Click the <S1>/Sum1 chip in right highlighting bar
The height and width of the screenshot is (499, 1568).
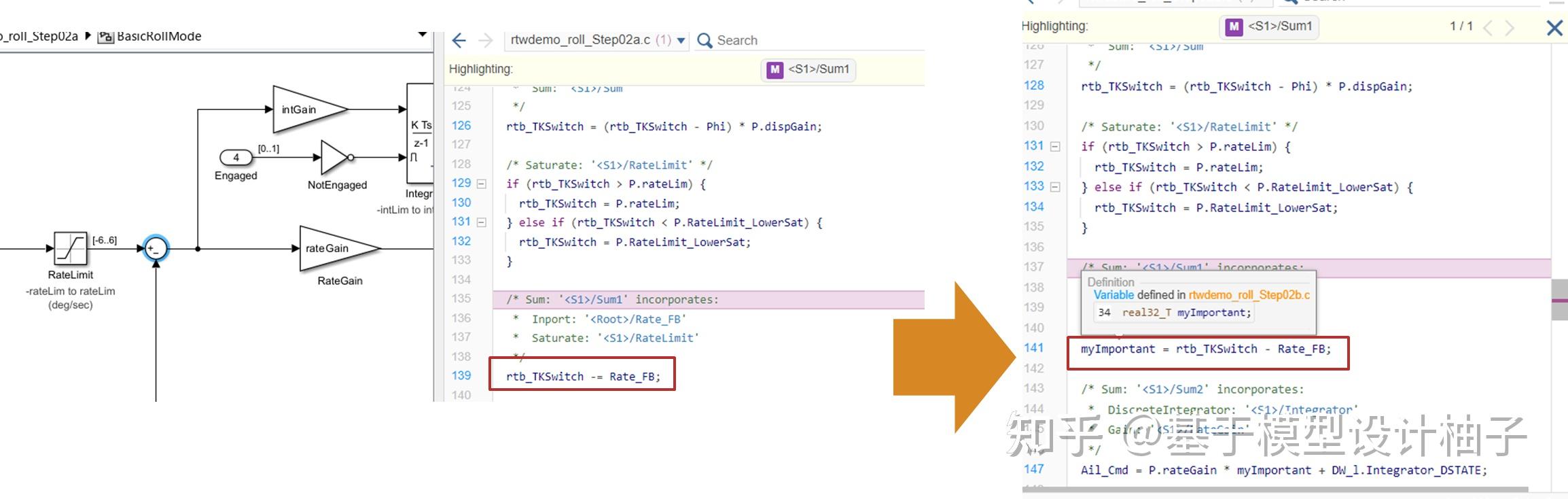tap(1268, 27)
